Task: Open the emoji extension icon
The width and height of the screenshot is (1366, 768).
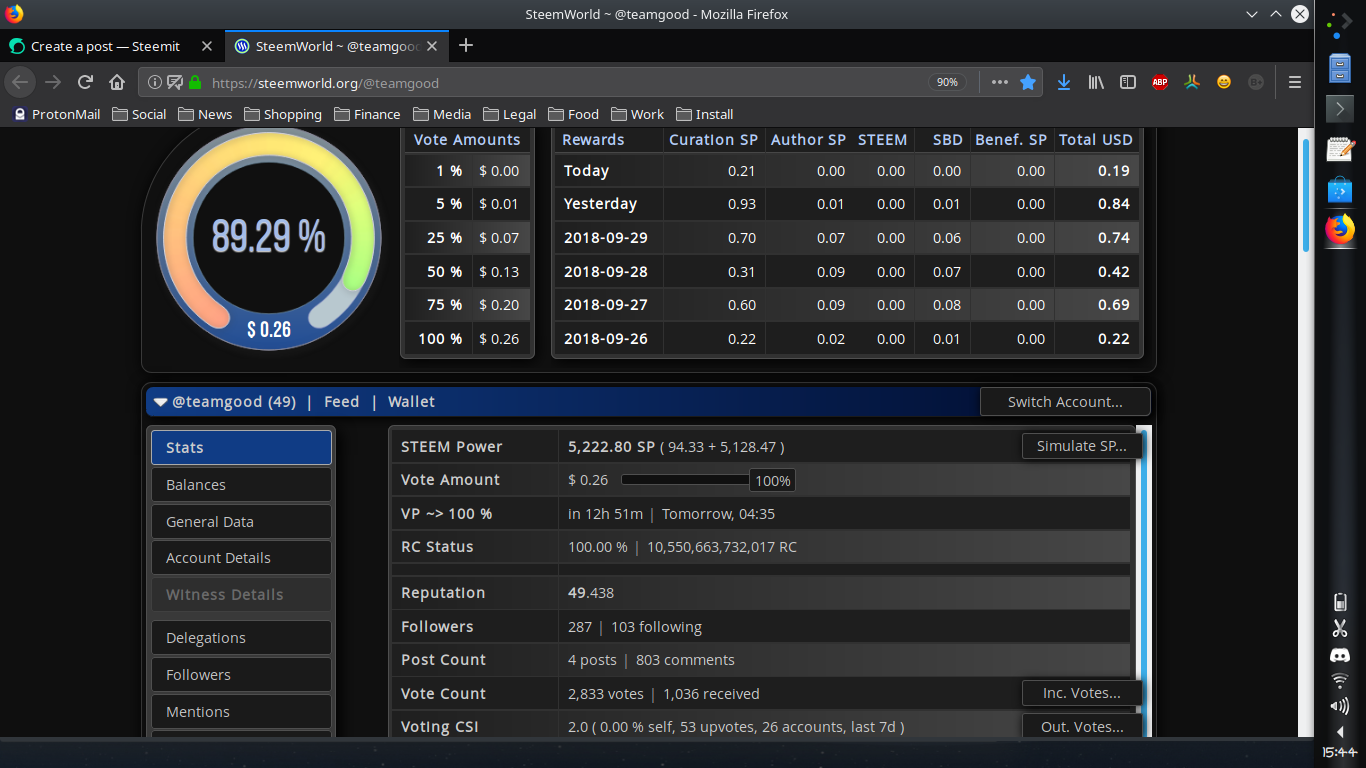Action: coord(1223,83)
